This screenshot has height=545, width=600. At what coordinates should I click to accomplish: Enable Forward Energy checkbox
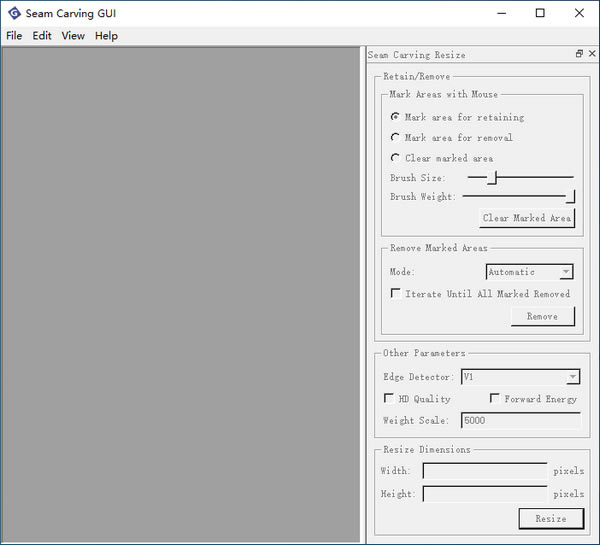[533, 399]
